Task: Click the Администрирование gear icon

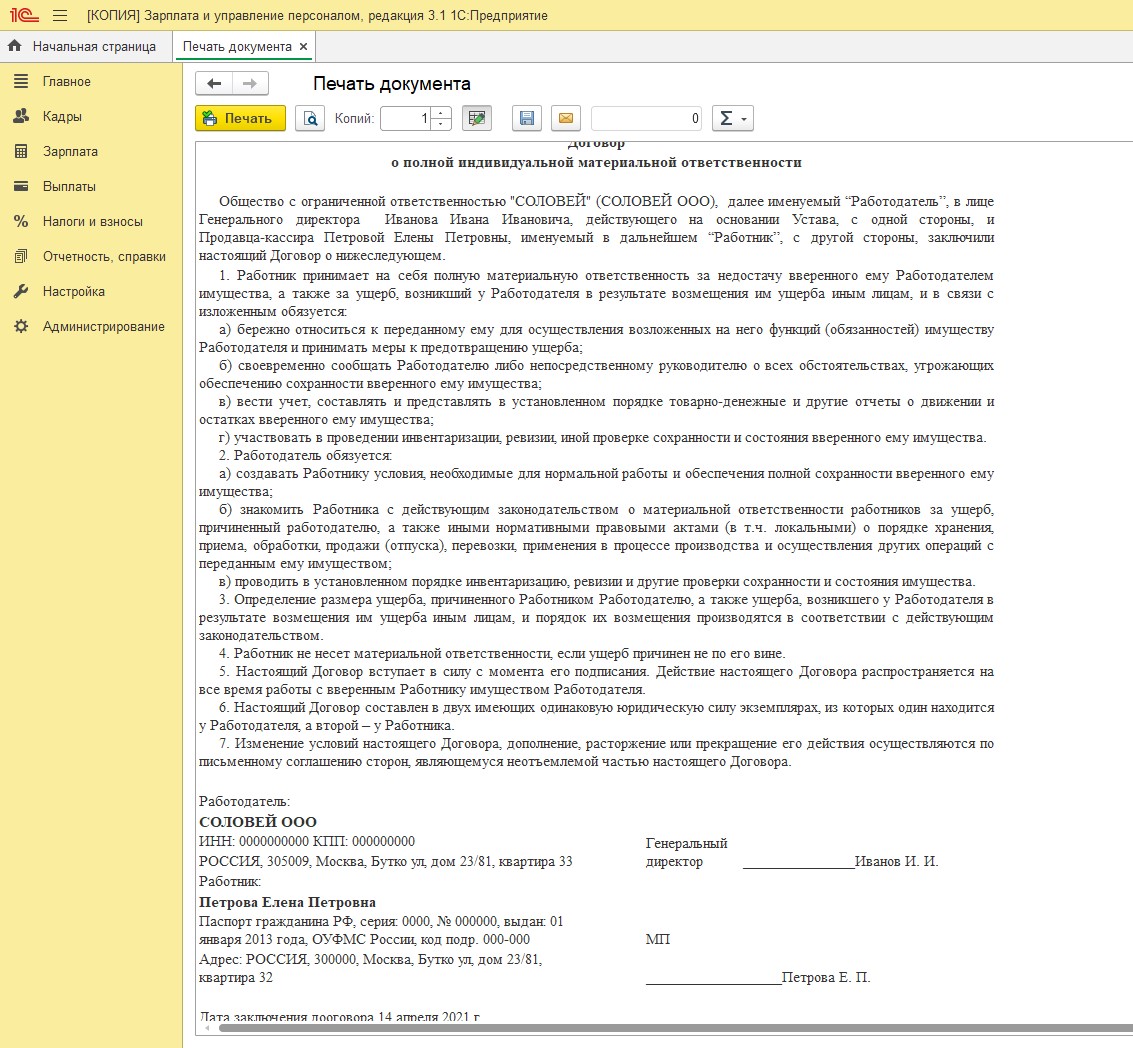Action: (x=21, y=326)
